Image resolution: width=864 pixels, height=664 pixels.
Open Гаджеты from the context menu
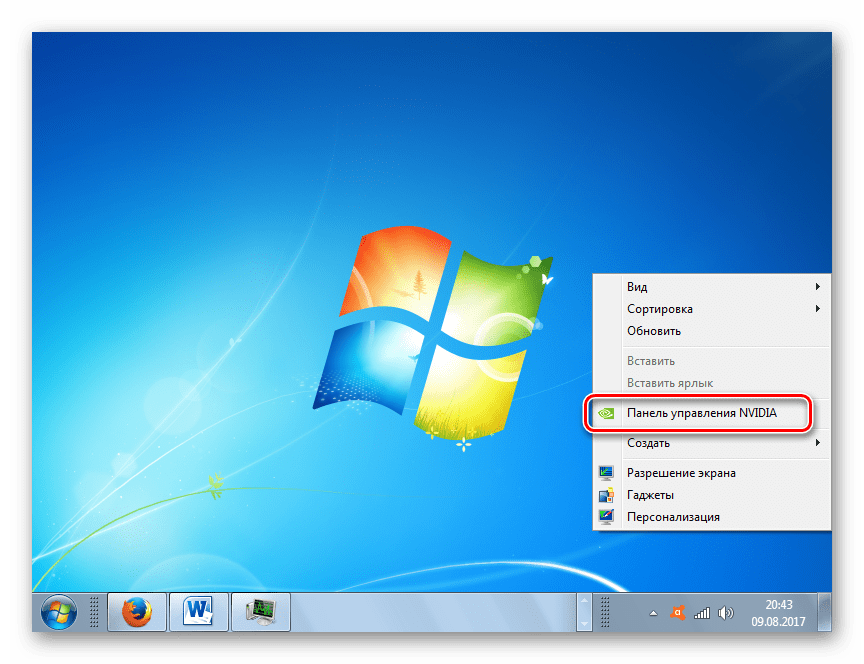[x=712, y=495]
